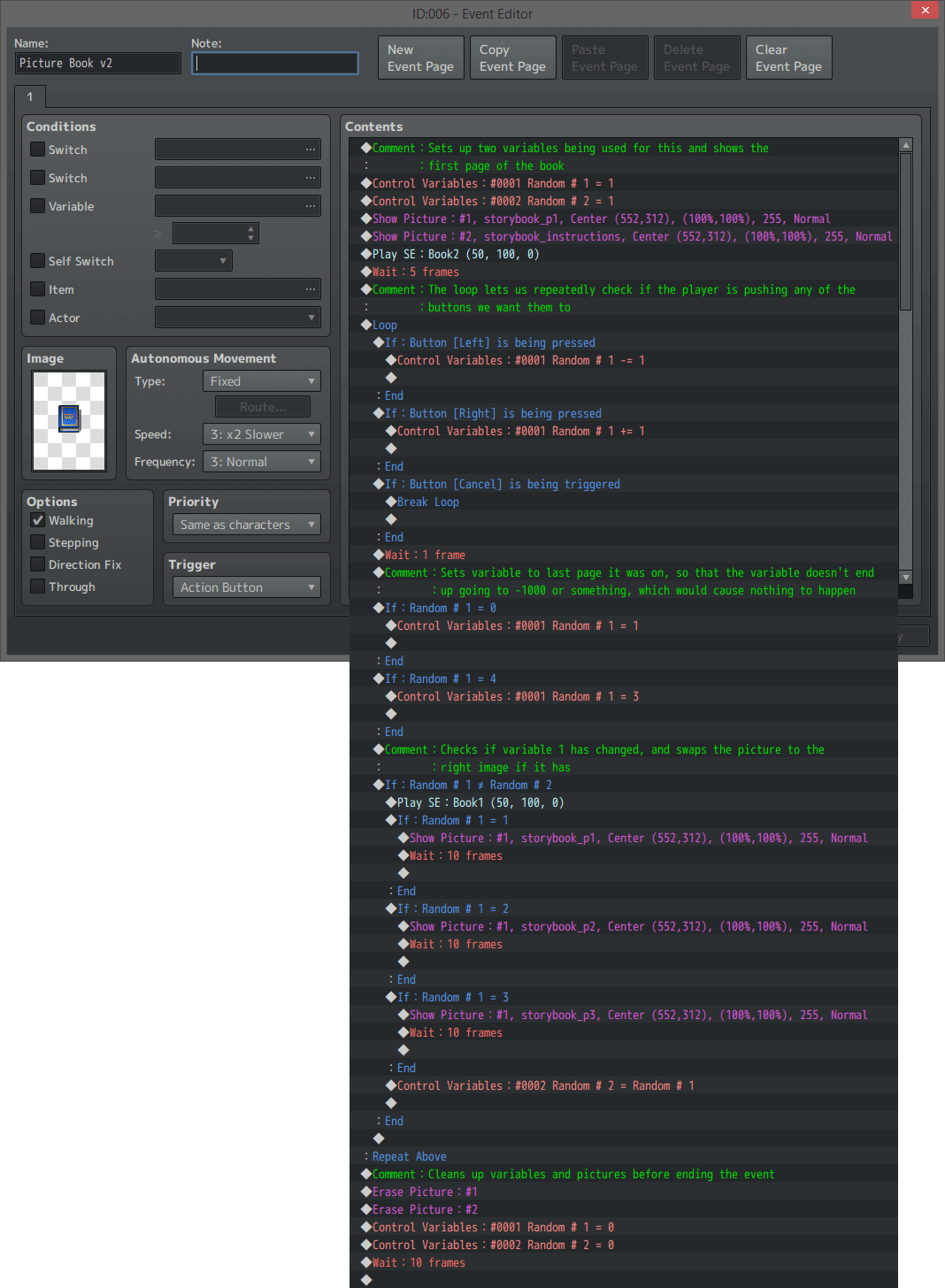Select If Button [Left] is being pressed
The width and height of the screenshot is (945, 1288).
624,342
